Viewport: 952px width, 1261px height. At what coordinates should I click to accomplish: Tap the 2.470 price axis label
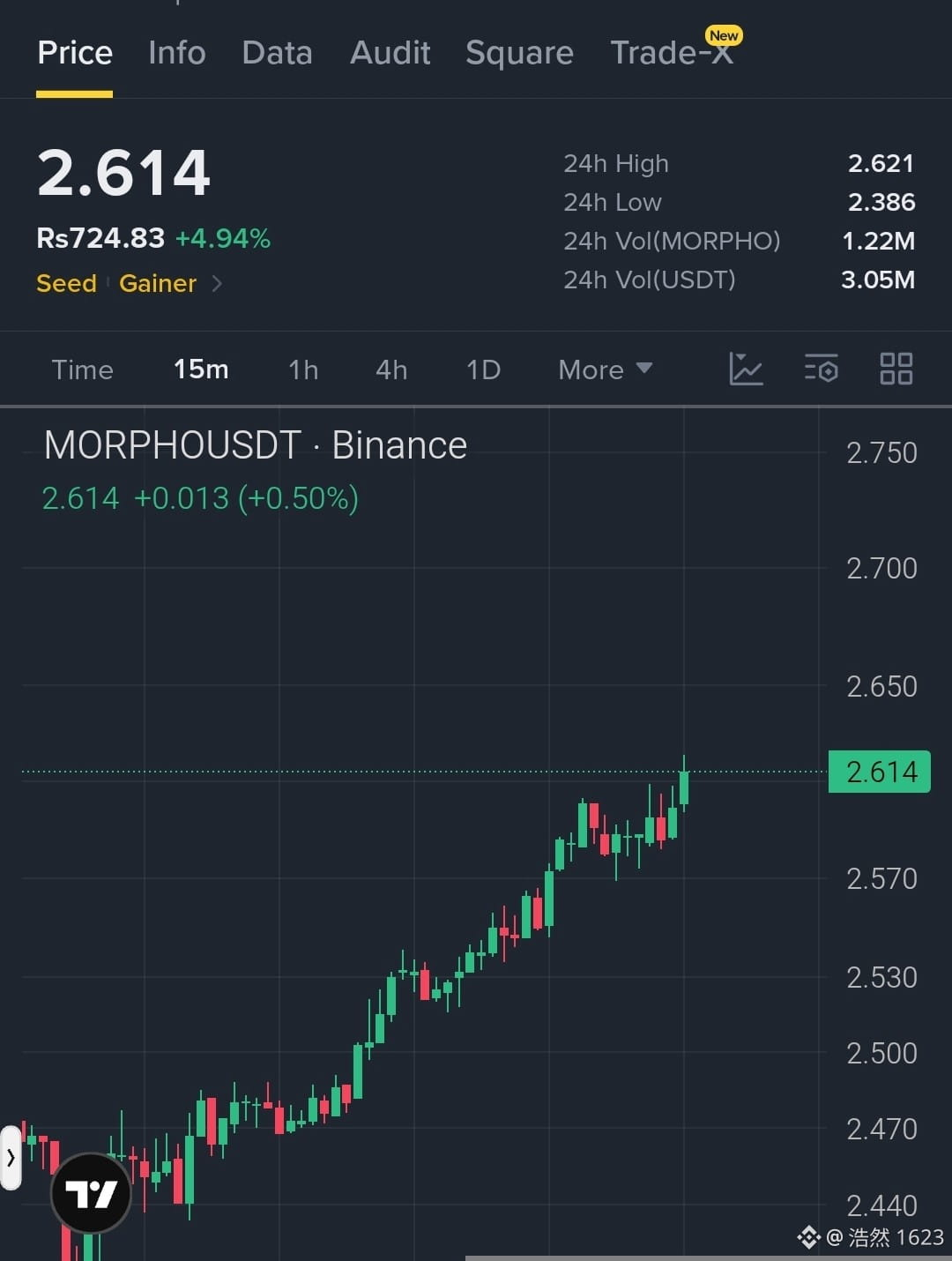click(881, 1129)
